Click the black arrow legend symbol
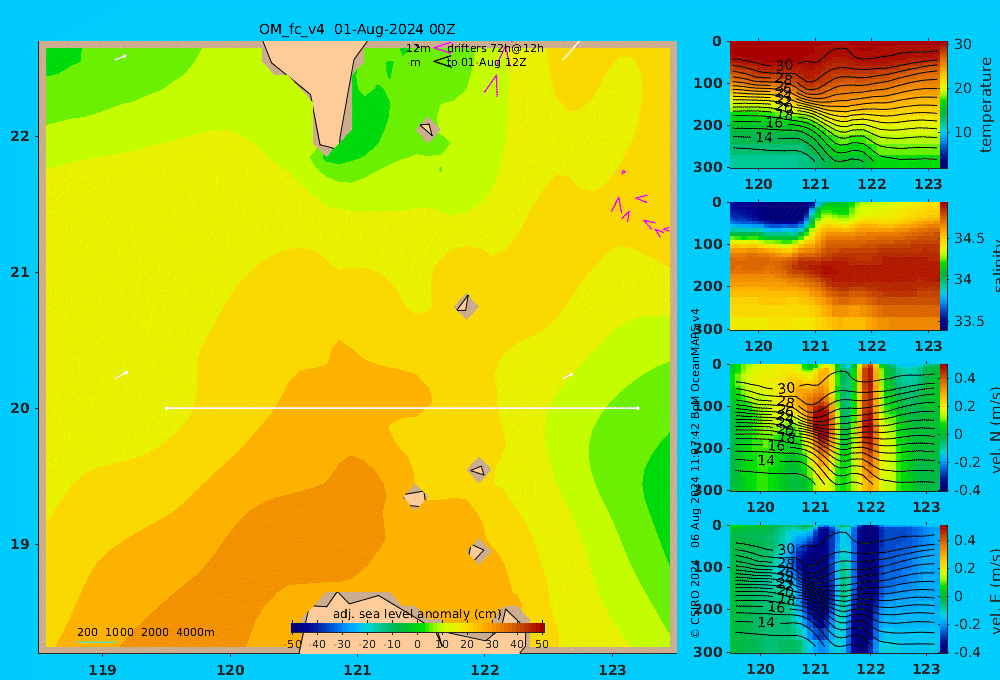 click(442, 62)
